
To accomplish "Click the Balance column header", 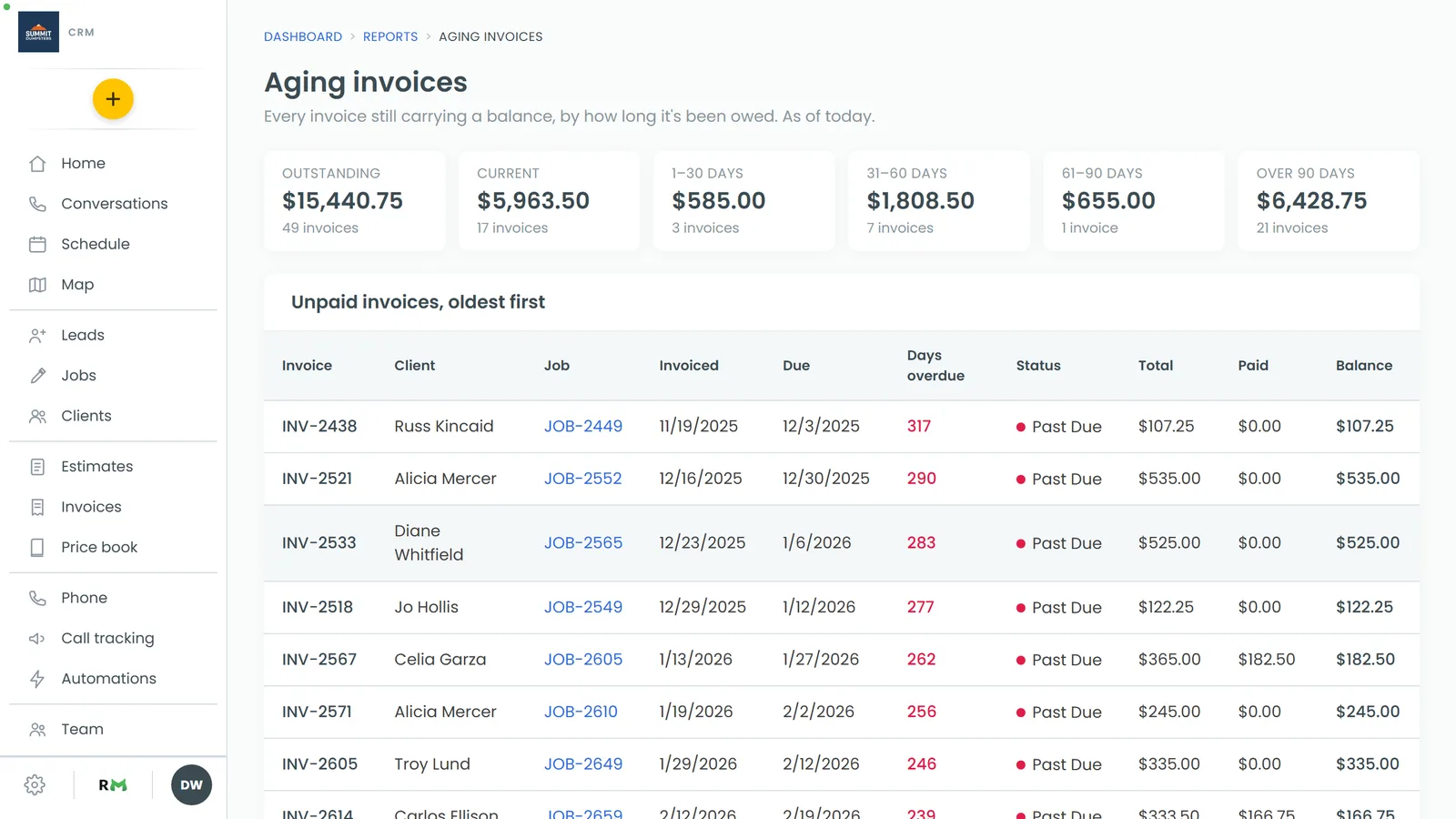I will click(1364, 366).
